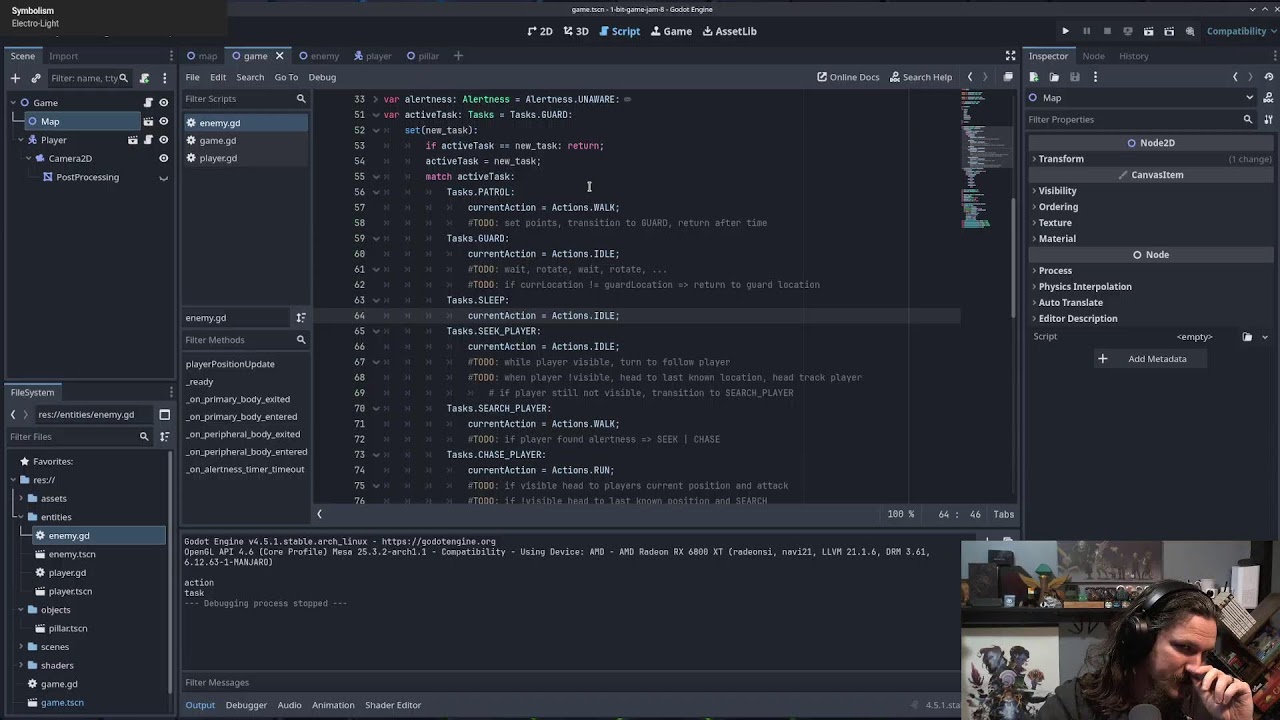Toggle alphabetical sorting of the methods list
Screen dimensions: 1280x720
(x=300, y=318)
